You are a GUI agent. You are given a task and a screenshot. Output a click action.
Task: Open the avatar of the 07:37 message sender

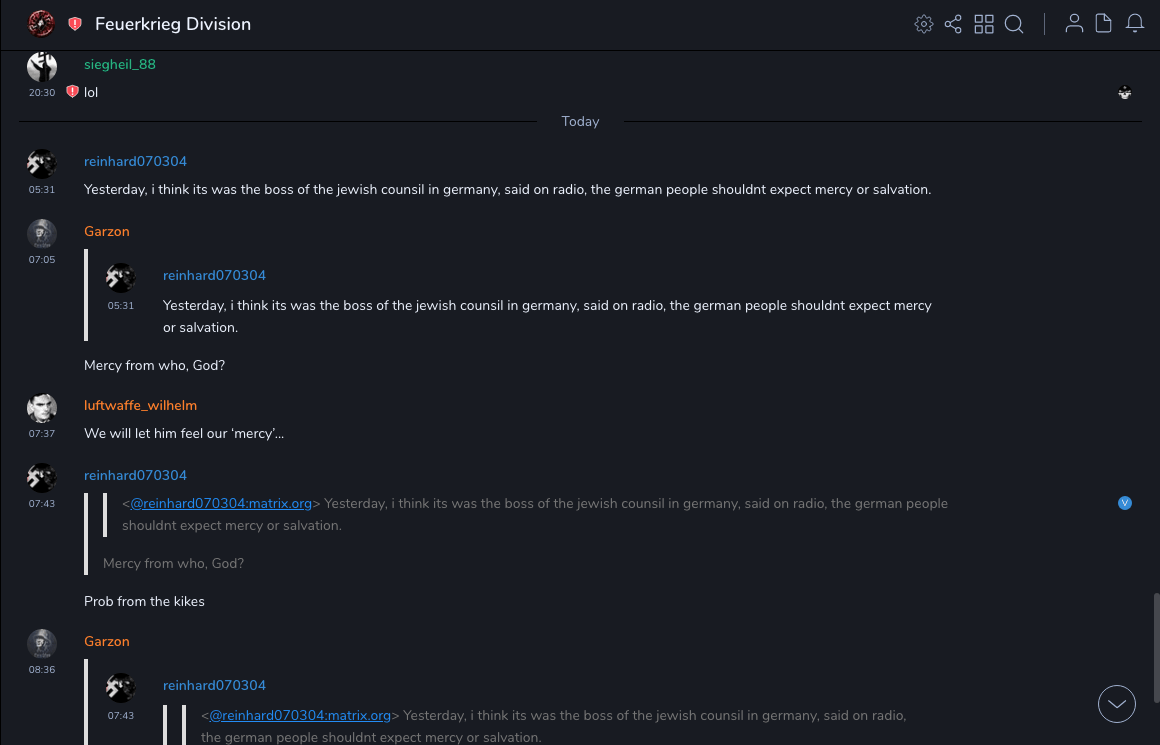(42, 408)
